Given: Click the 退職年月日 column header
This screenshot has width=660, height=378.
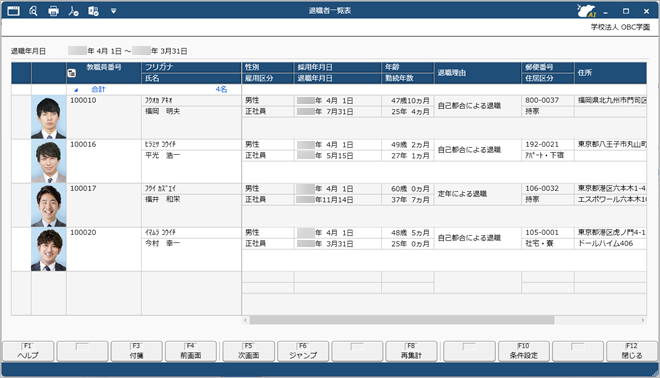Looking at the screenshot, I should click(338, 78).
